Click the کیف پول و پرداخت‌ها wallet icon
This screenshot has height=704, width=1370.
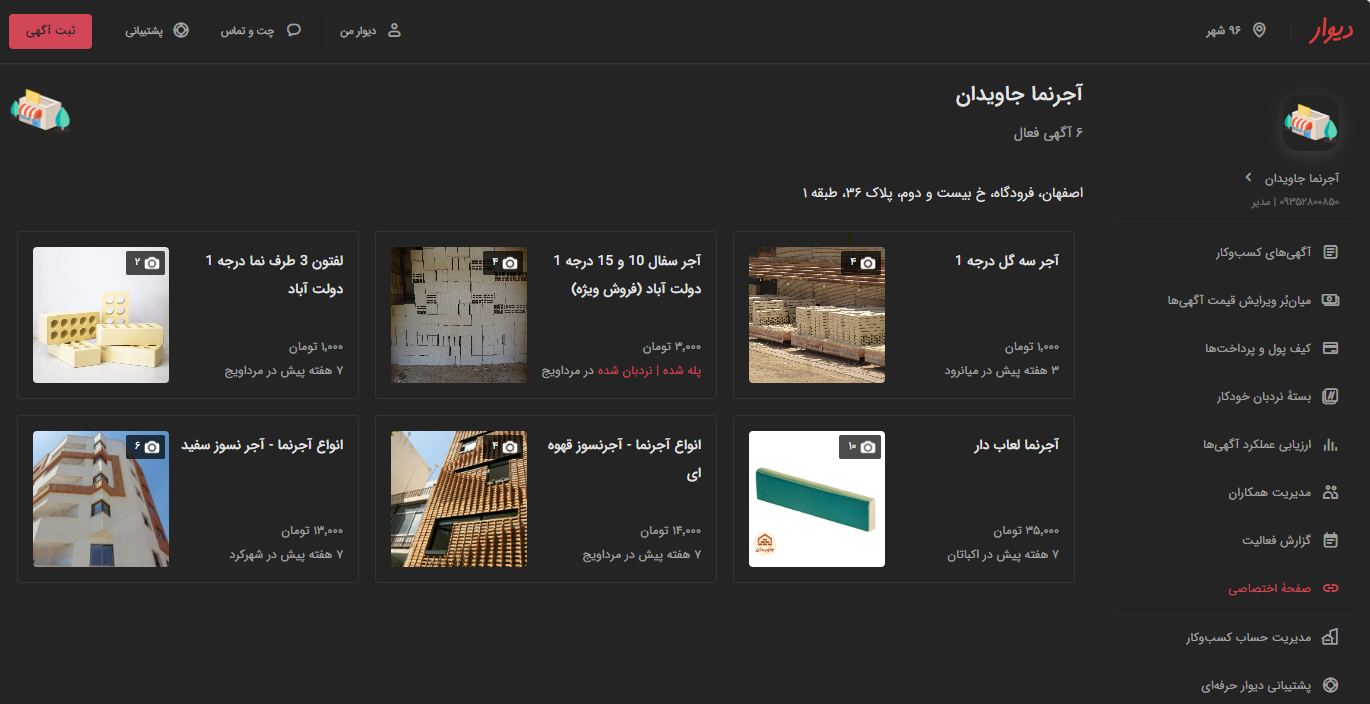1330,348
